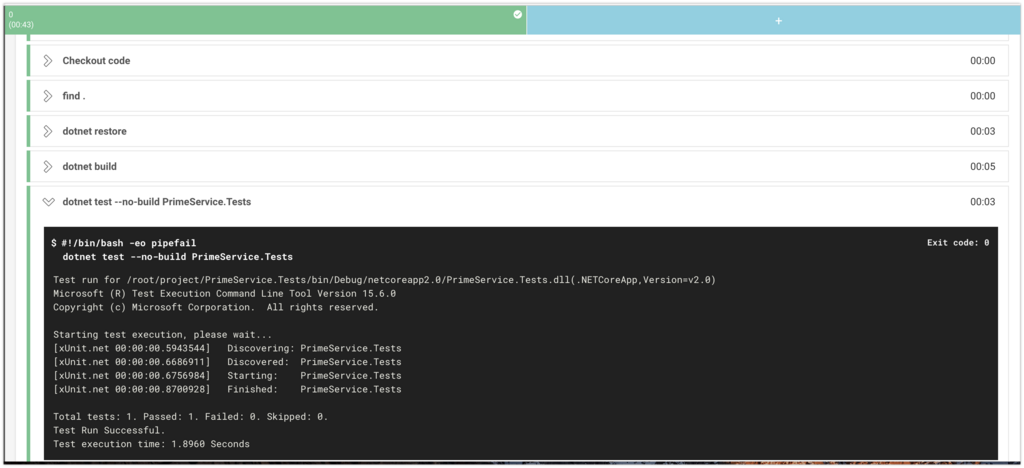This screenshot has width=1024, height=468.
Task: Open the blue add-container tab
Action: coord(775,20)
